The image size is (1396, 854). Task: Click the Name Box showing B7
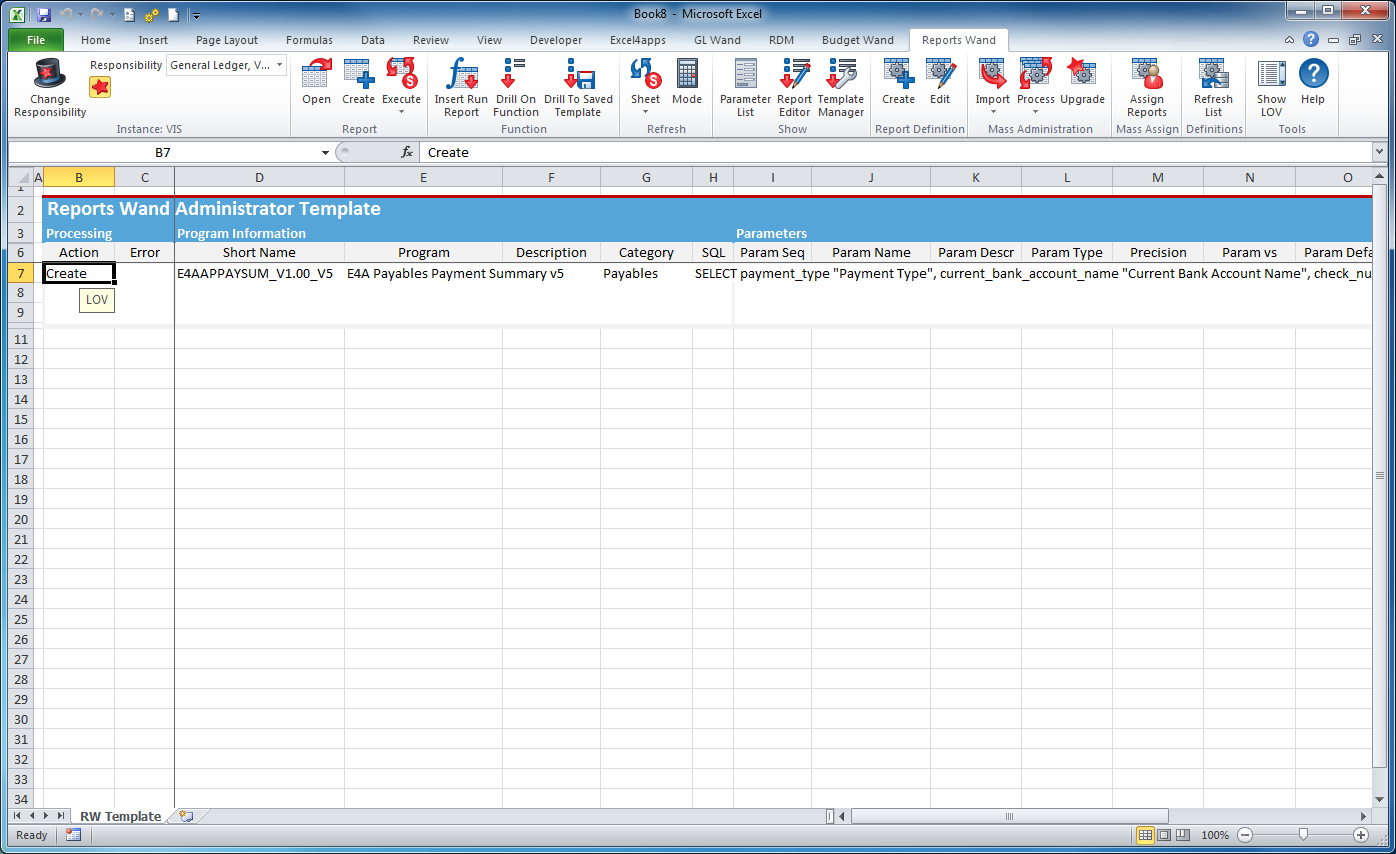point(163,153)
